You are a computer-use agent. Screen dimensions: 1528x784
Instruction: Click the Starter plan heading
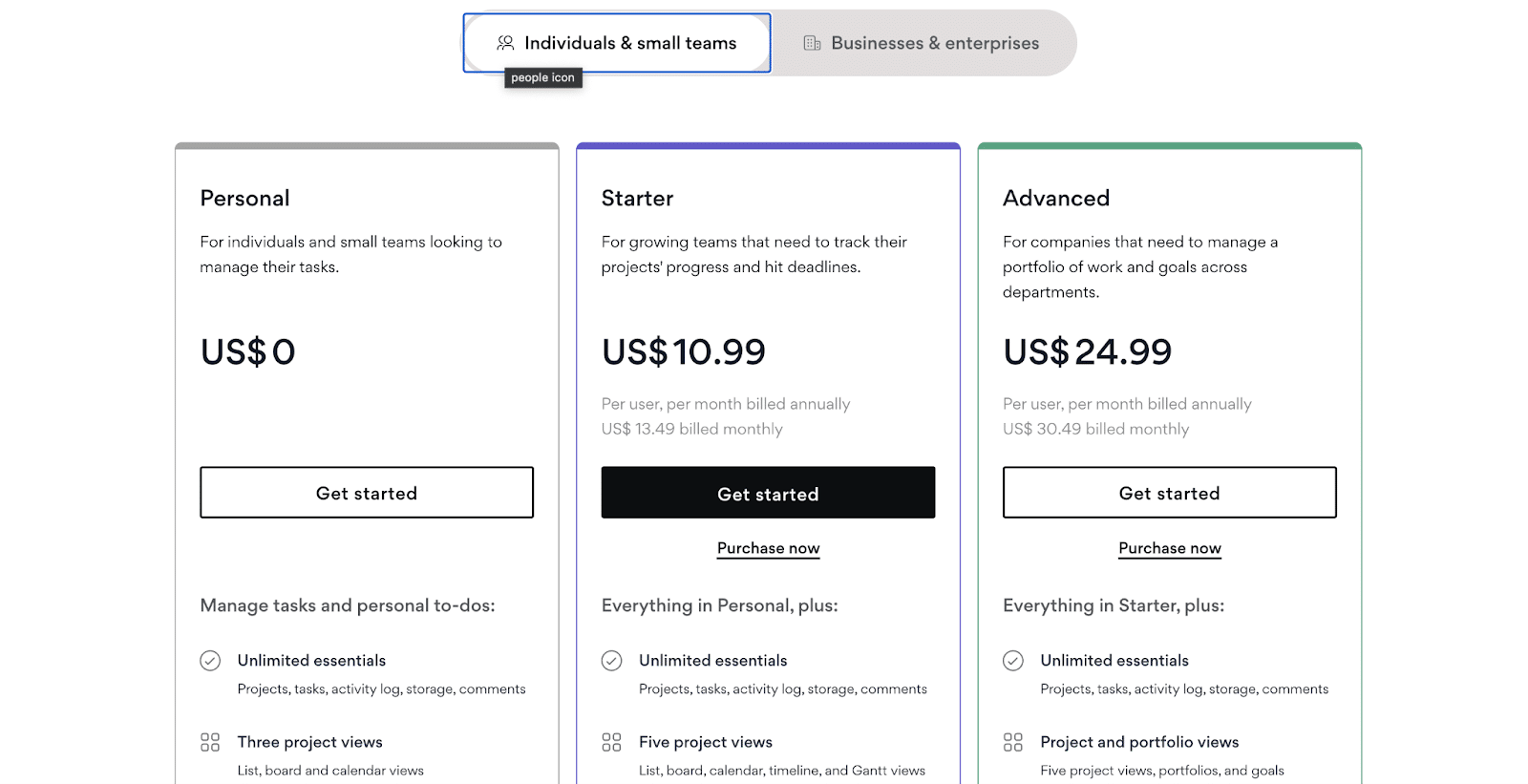pyautogui.click(x=637, y=199)
